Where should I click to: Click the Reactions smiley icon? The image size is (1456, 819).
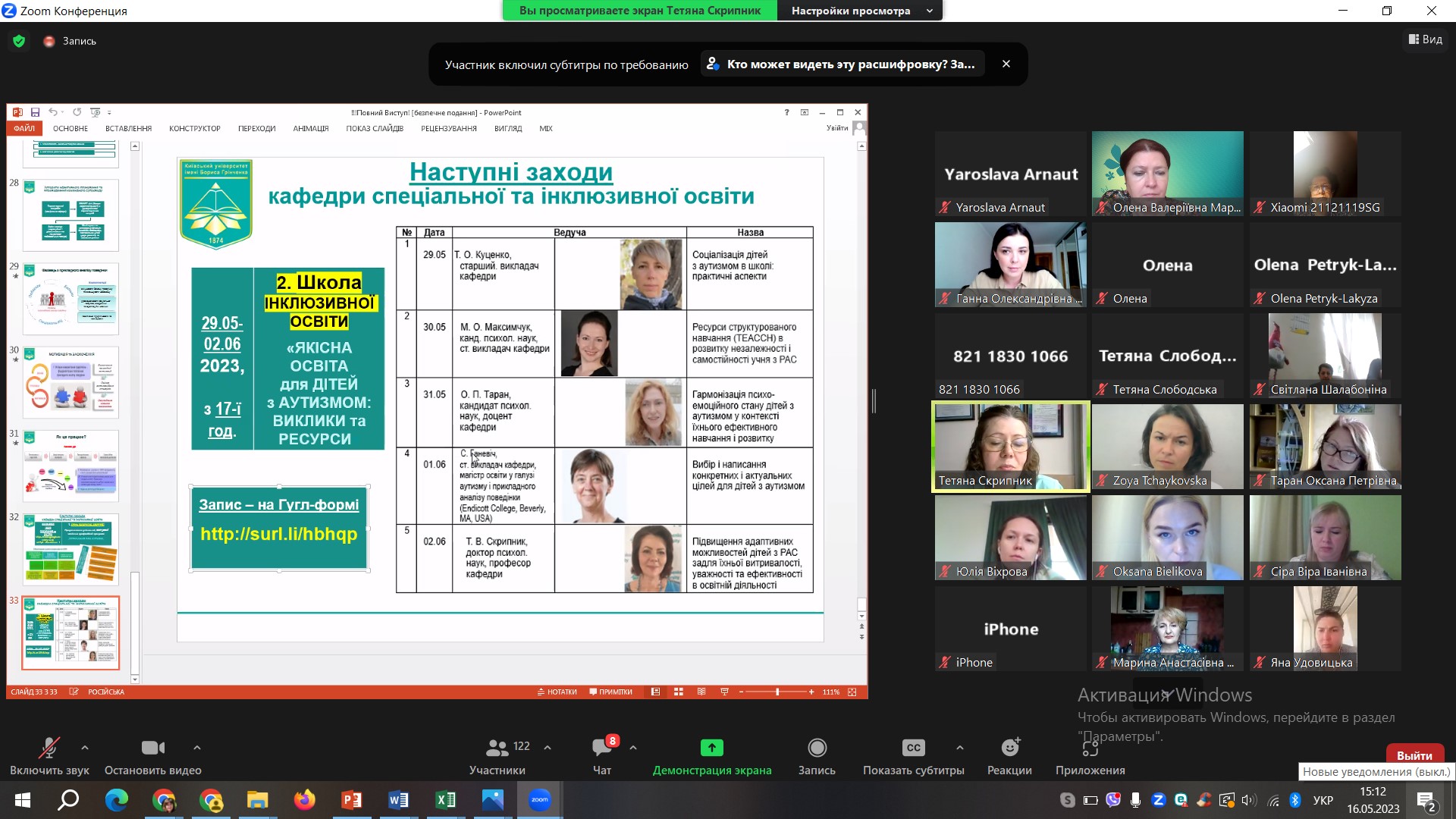tap(1009, 748)
